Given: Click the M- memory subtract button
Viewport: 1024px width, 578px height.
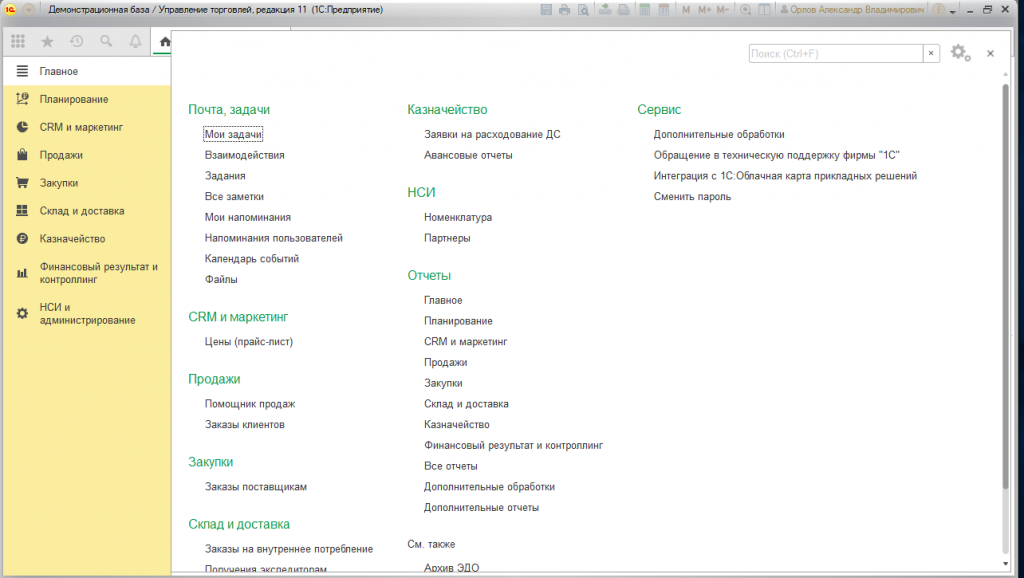Looking at the screenshot, I should [722, 10].
